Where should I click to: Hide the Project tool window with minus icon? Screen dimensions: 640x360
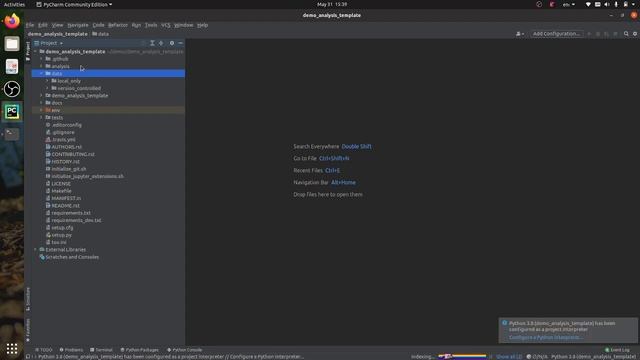tap(180, 43)
